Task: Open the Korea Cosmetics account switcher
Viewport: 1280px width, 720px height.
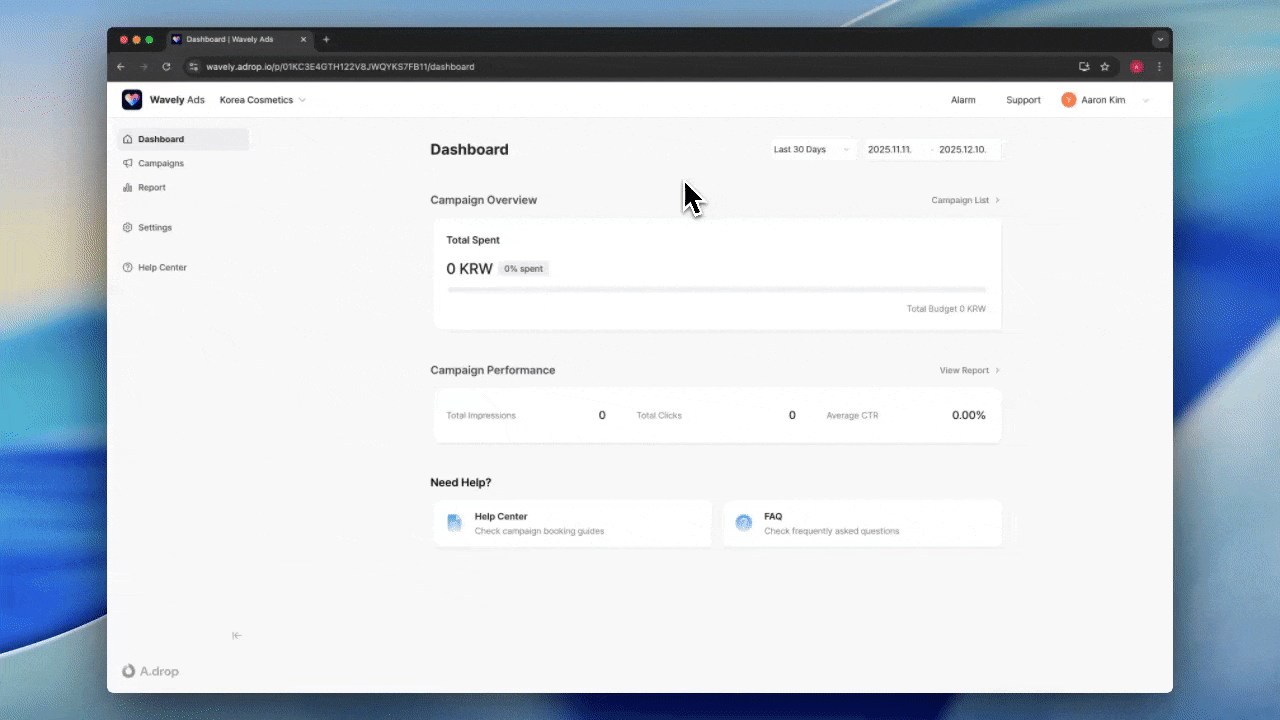Action: (x=262, y=99)
